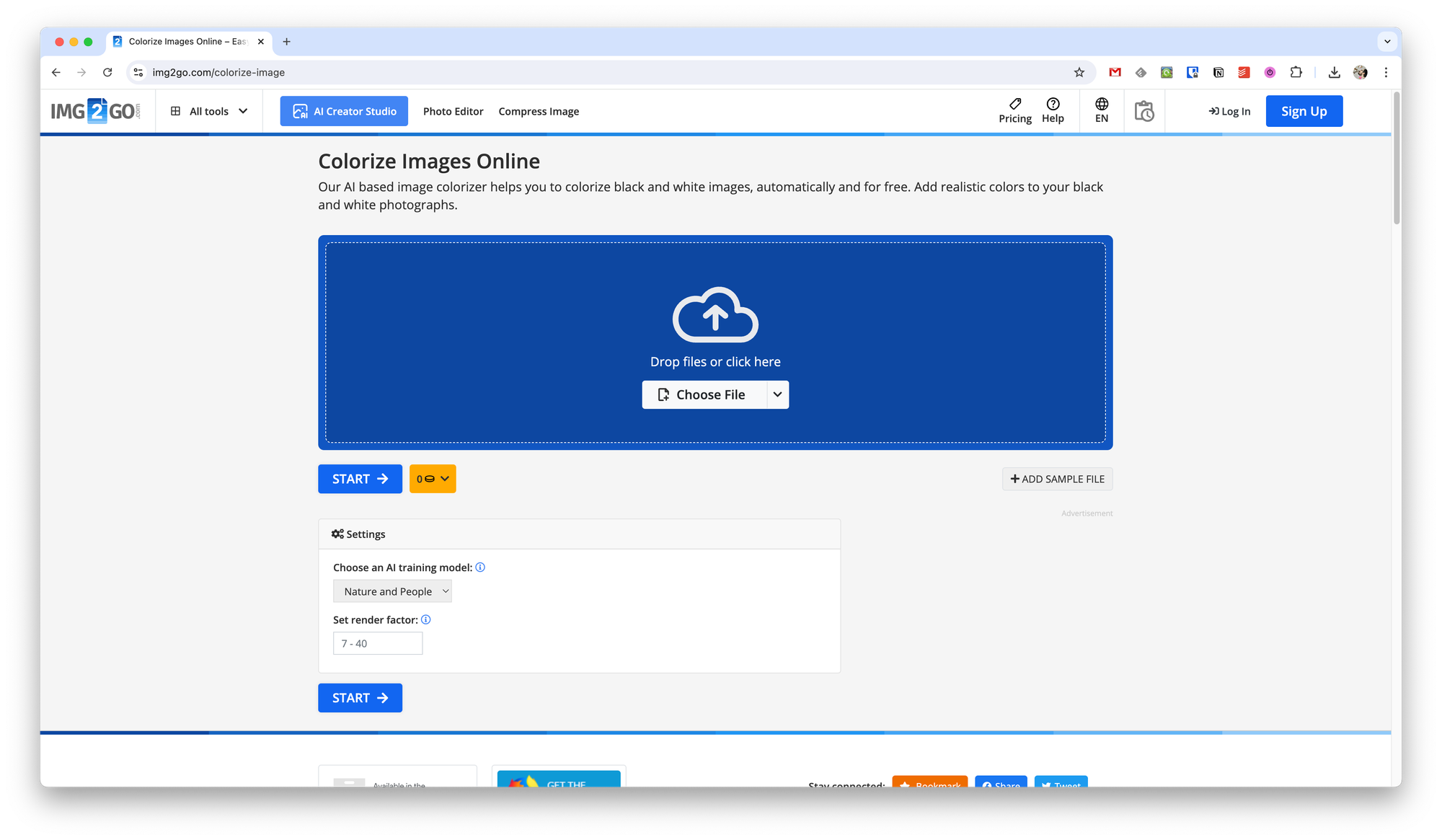Click the Sign Up button
Viewport: 1442px width, 840px height.
tap(1304, 111)
